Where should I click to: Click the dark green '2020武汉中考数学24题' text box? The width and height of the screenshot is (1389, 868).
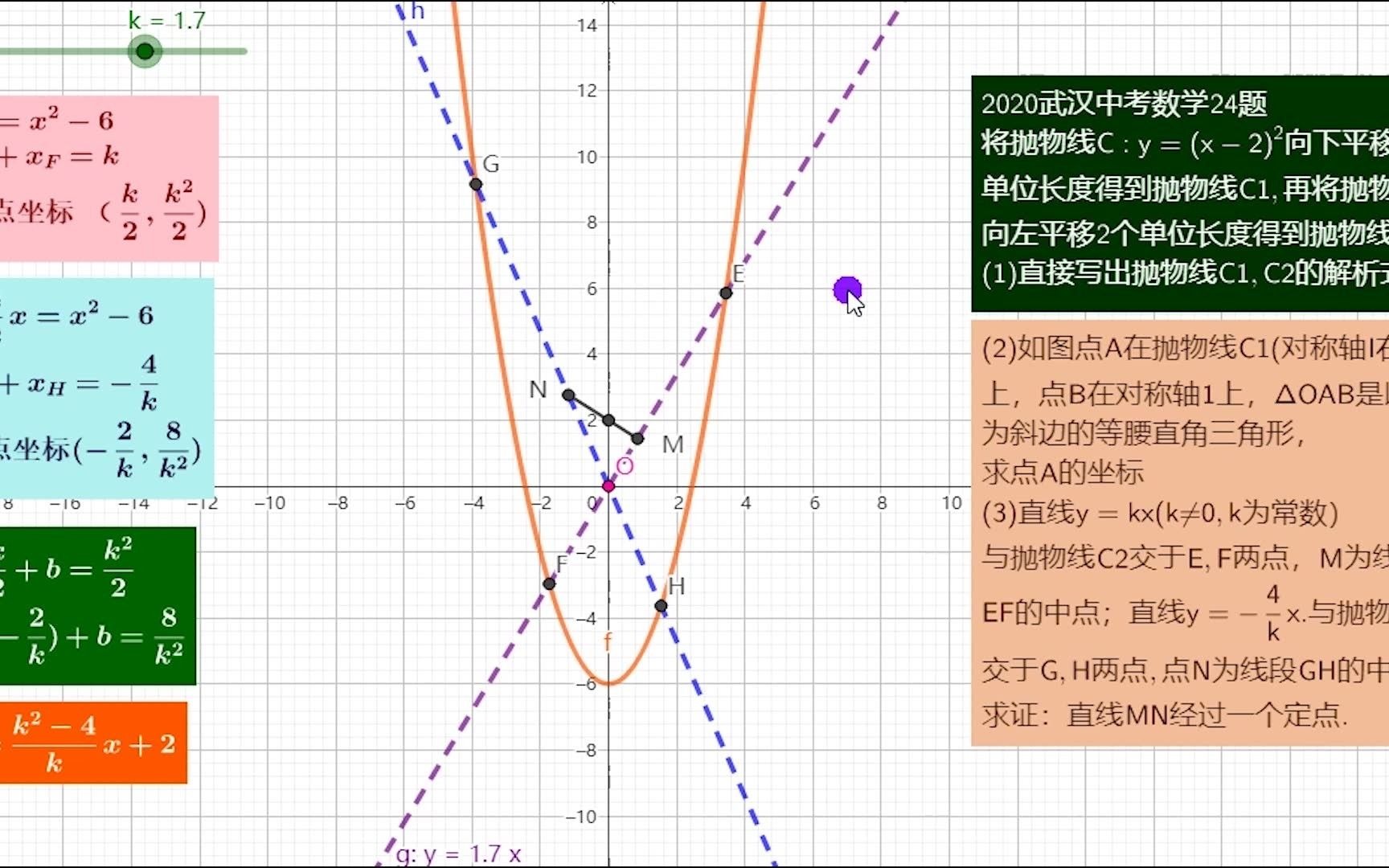pos(1180,193)
